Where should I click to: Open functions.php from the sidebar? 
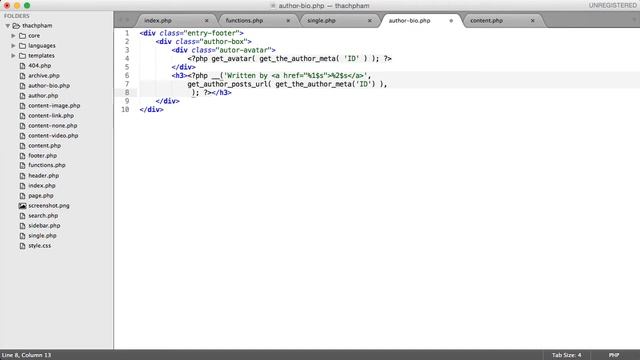click(x=47, y=165)
